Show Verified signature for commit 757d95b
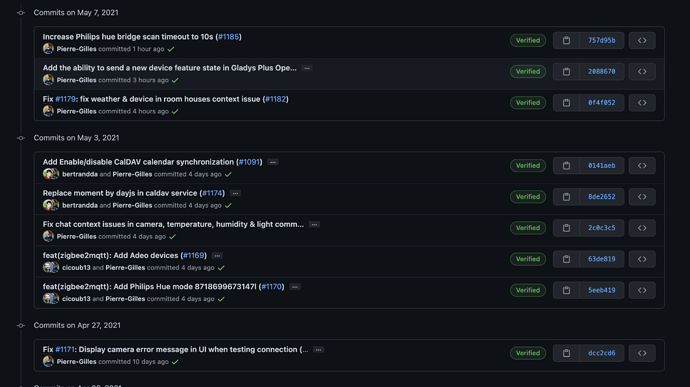 (x=528, y=41)
